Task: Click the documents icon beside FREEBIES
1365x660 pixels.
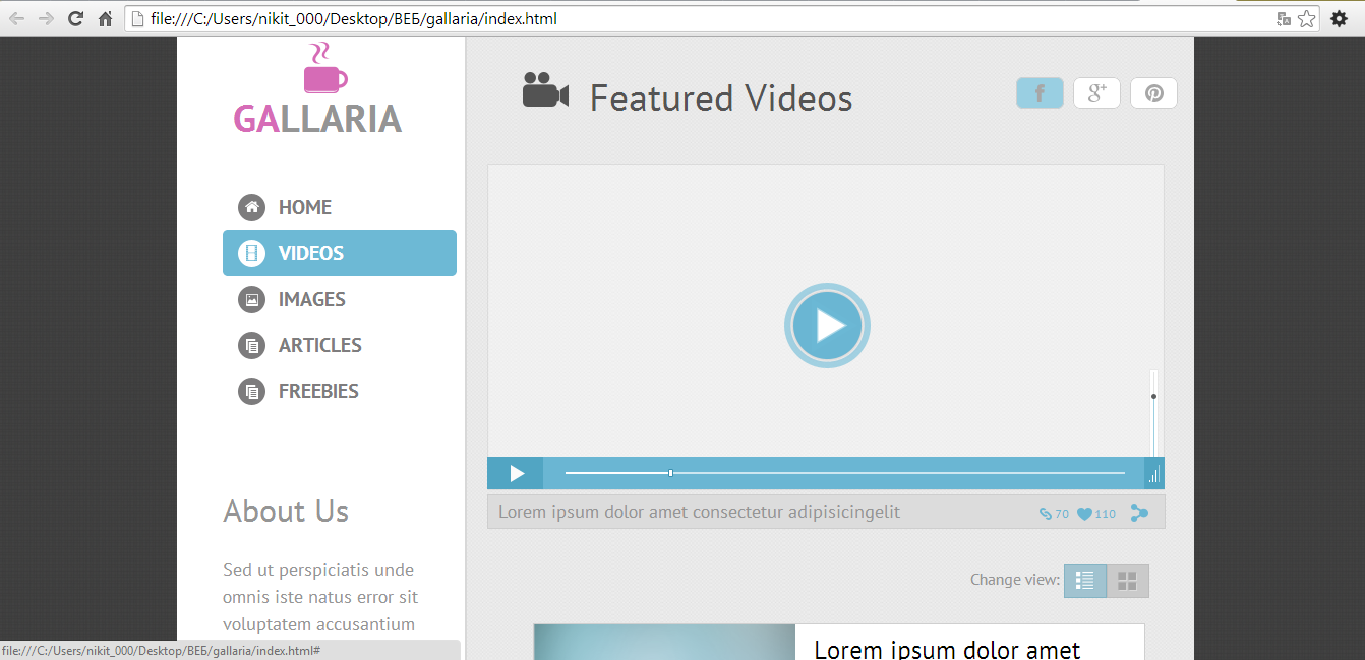Action: (x=251, y=391)
